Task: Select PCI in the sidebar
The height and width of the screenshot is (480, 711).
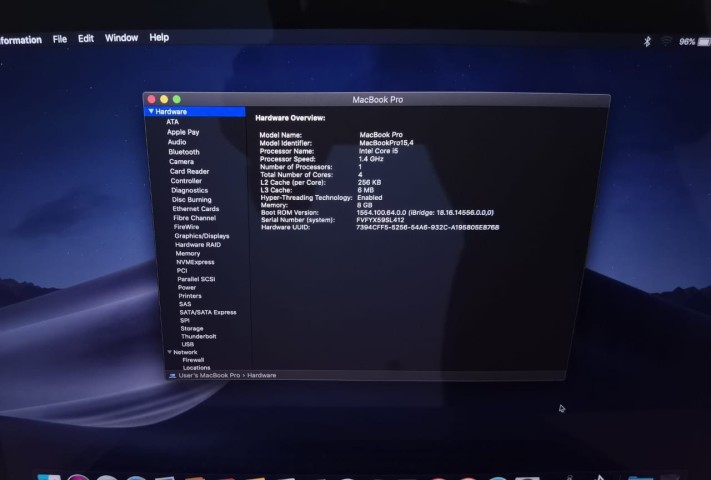Action: point(182,270)
